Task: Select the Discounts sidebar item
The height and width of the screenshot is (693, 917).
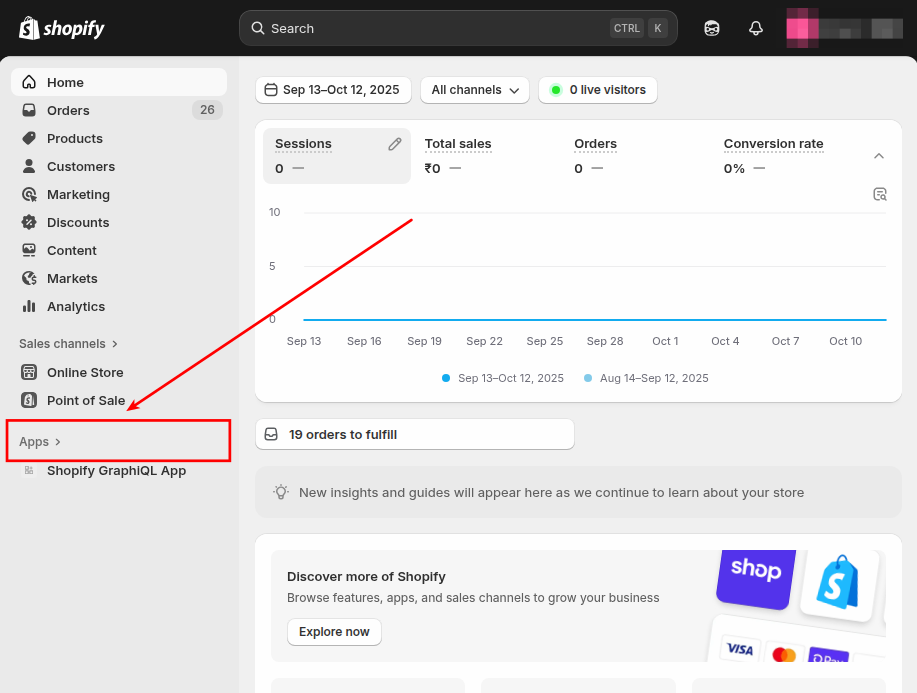Action: pyautogui.click(x=78, y=222)
